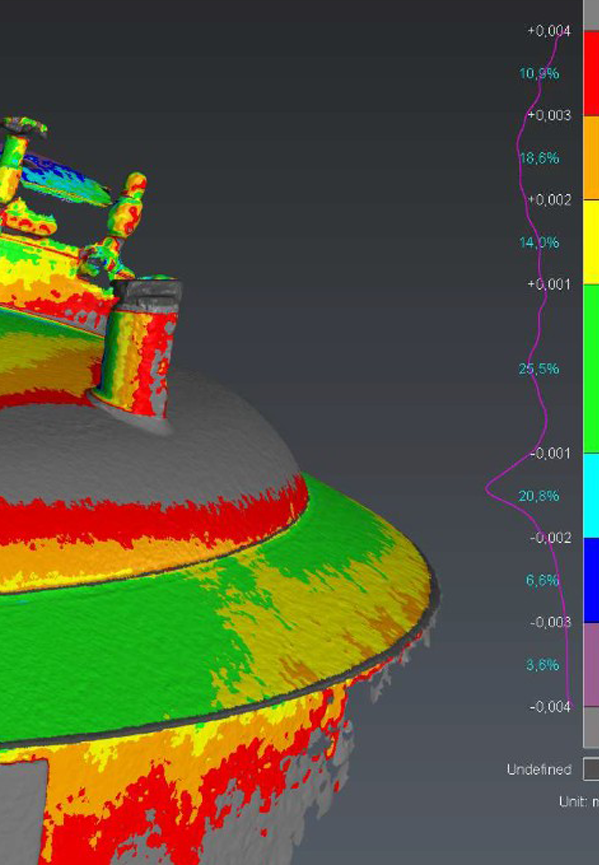Click the +0,004 upper scale limit
This screenshot has width=599, height=865.
click(x=549, y=31)
